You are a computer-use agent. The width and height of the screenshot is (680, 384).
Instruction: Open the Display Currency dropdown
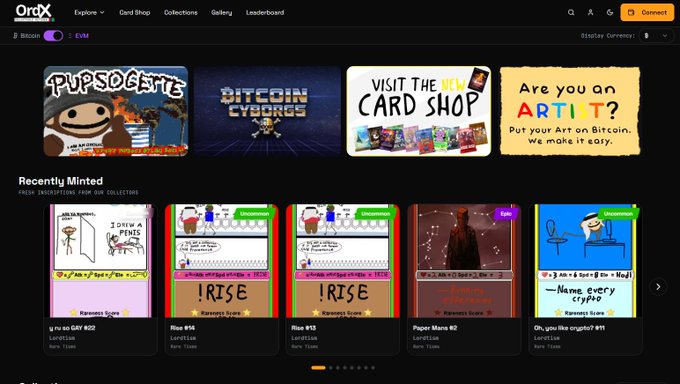655,36
